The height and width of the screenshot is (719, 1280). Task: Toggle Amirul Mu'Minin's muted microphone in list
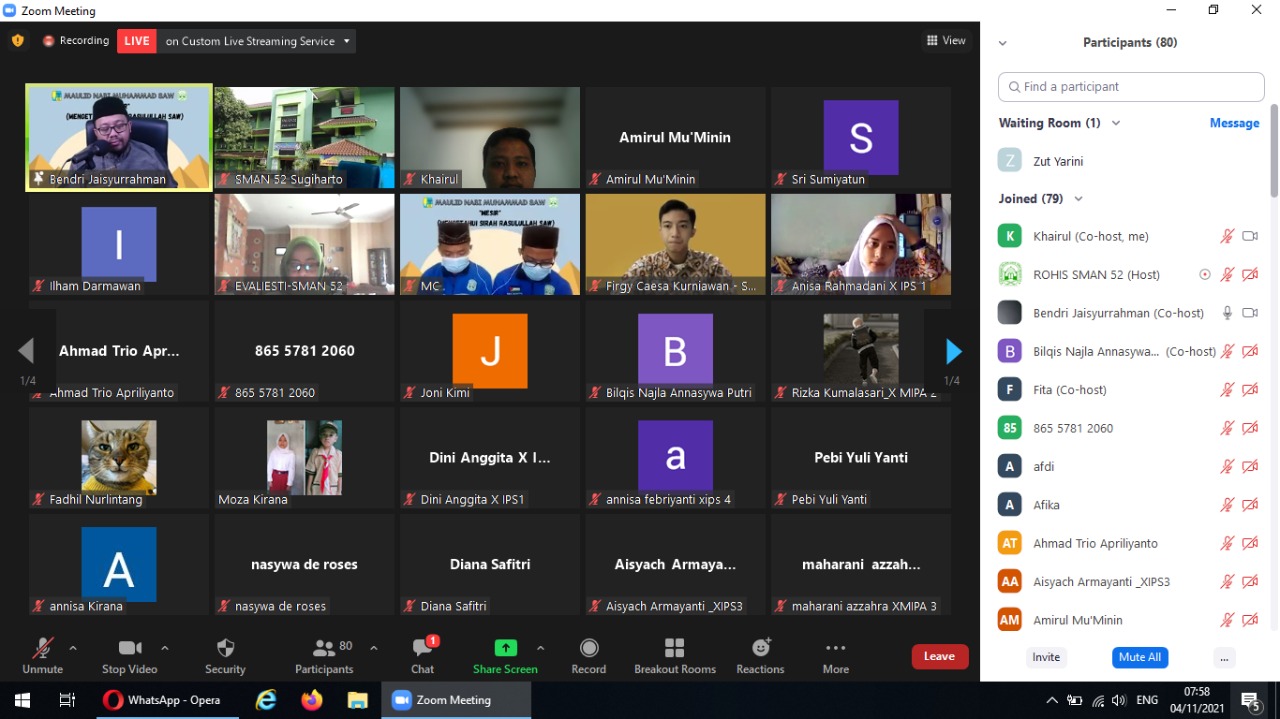(1227, 620)
